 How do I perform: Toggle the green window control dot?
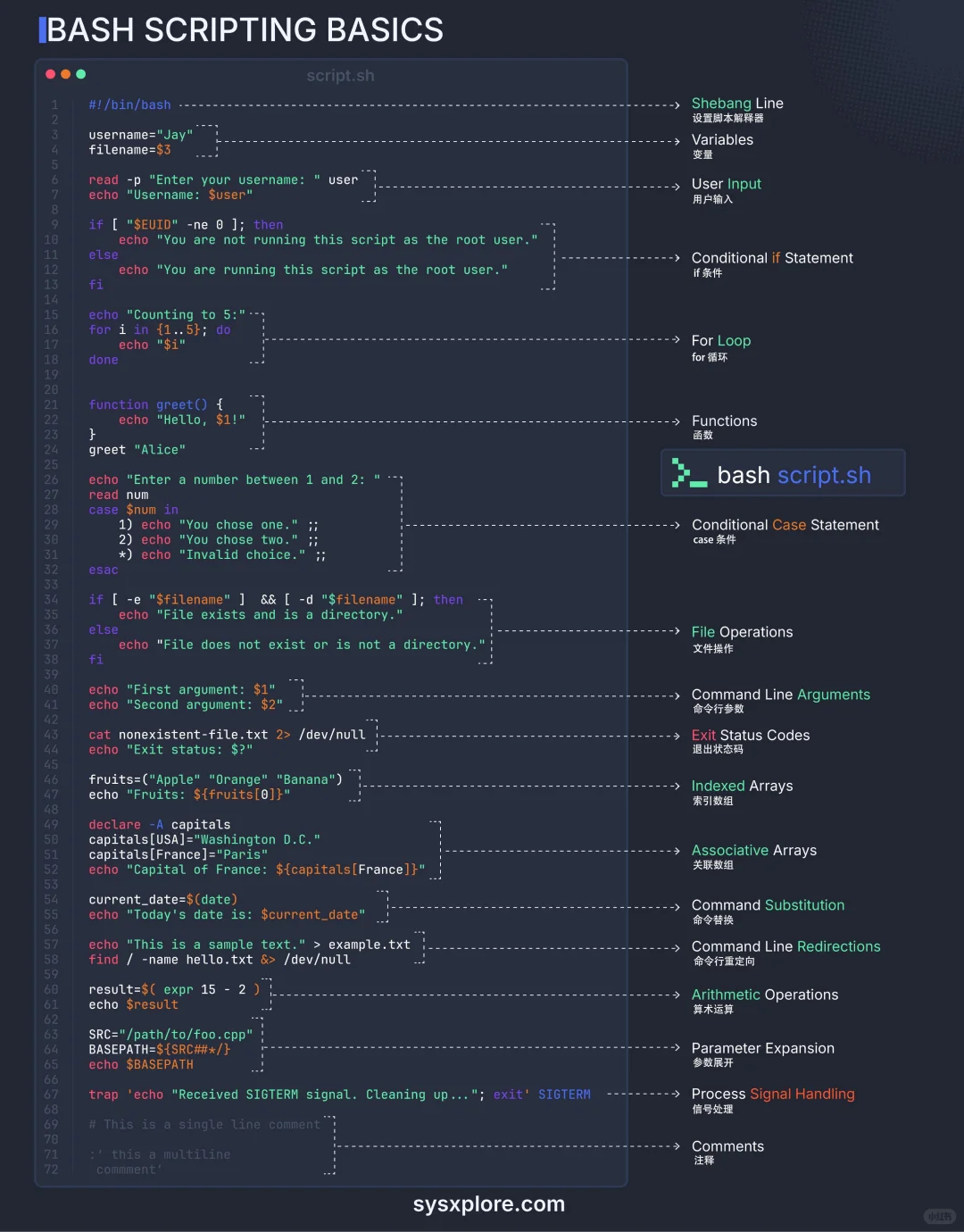pos(80,75)
